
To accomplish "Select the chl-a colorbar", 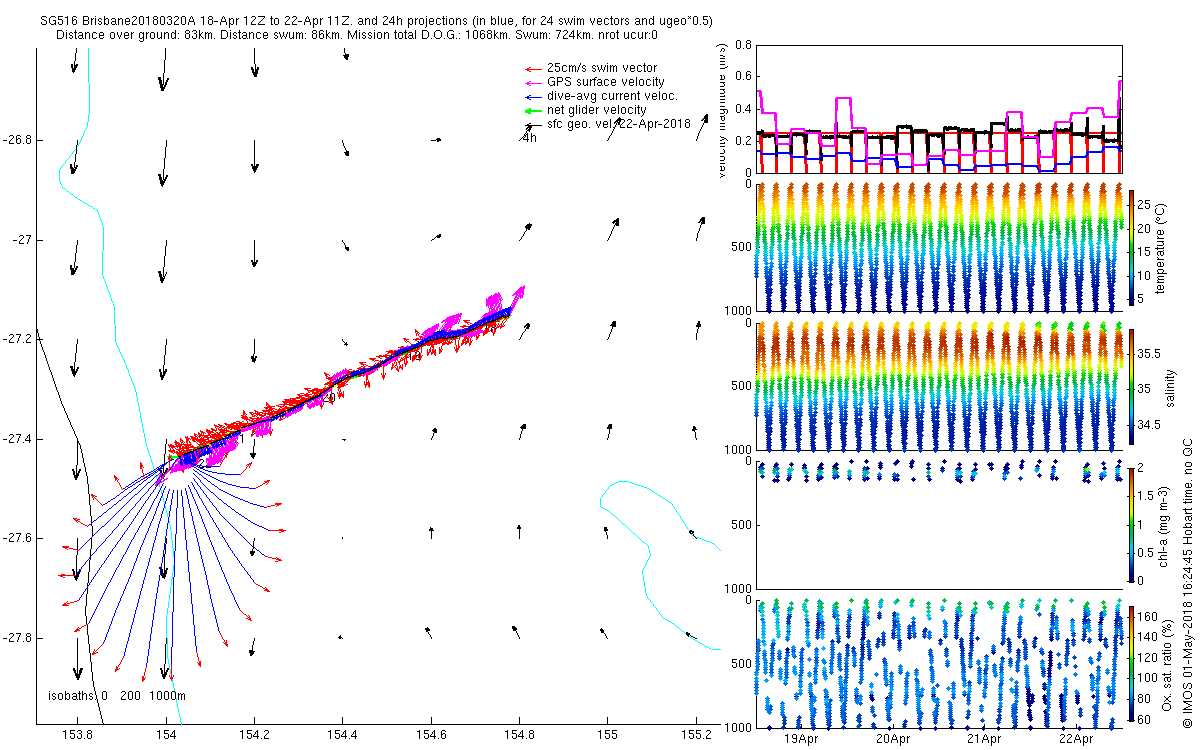I will coord(1131,524).
